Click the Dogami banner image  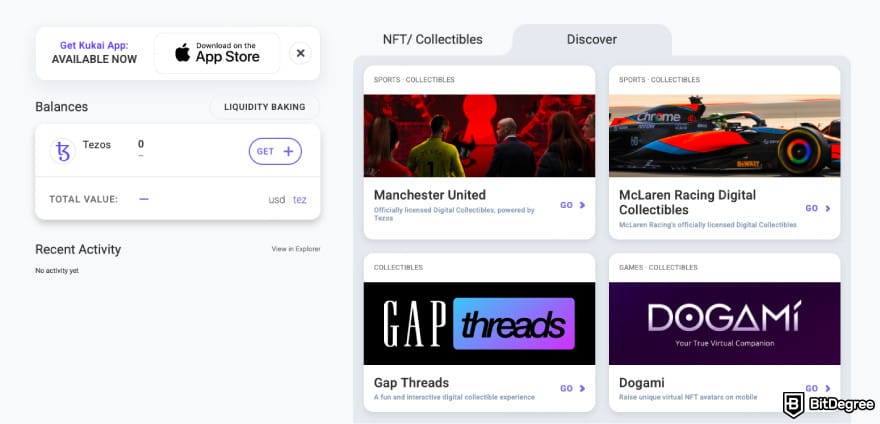(725, 323)
